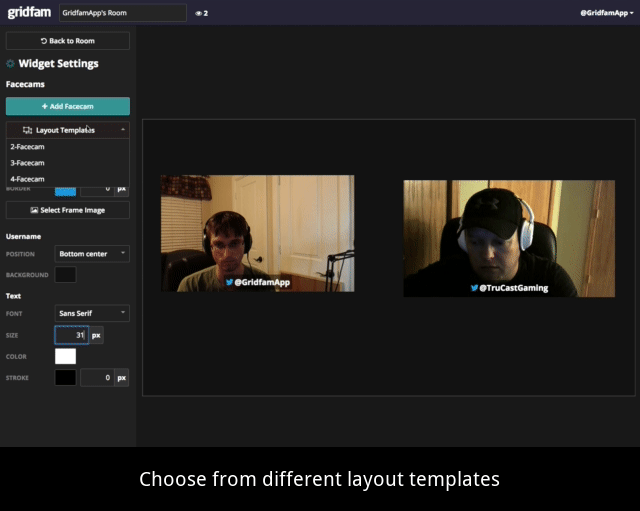
Task: Open the blue border color swatch
Action: click(x=65, y=191)
